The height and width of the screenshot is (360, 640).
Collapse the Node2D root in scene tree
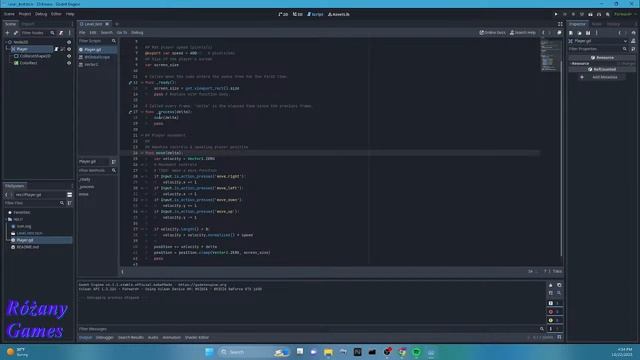[6, 42]
